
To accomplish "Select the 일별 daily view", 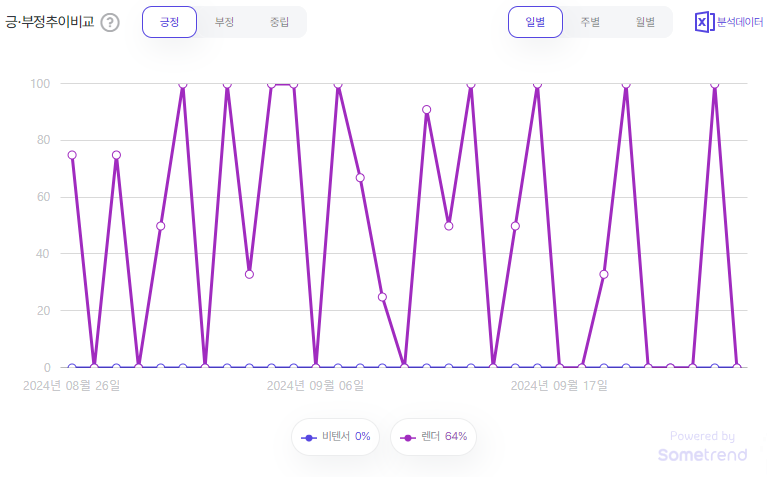I will [x=536, y=22].
